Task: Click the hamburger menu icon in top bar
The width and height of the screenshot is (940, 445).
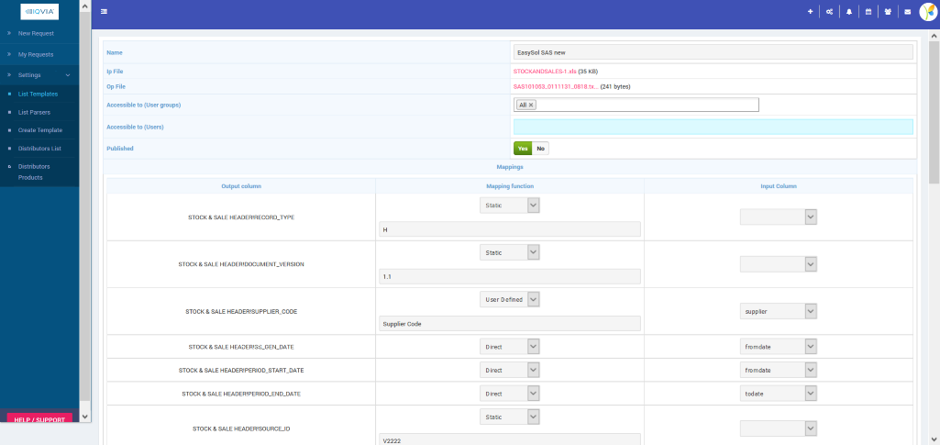Action: point(104,11)
